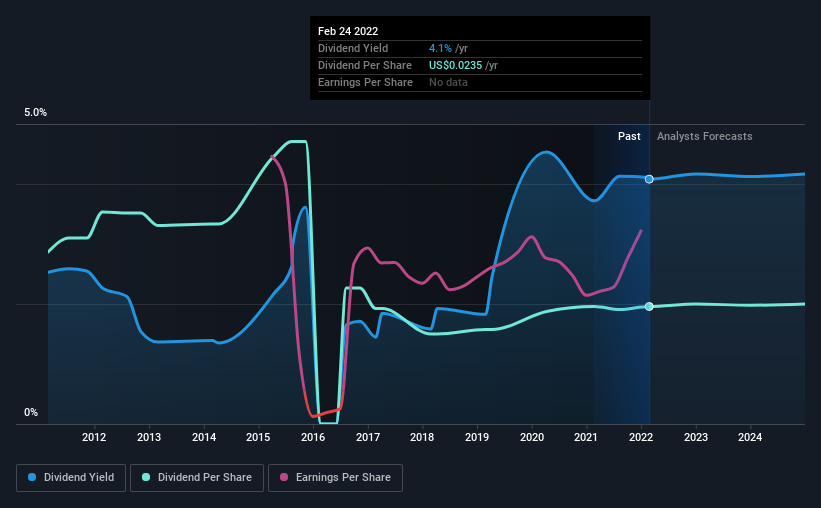Toggle the Dividend Yield legend button
The image size is (821, 508).
[x=71, y=478]
